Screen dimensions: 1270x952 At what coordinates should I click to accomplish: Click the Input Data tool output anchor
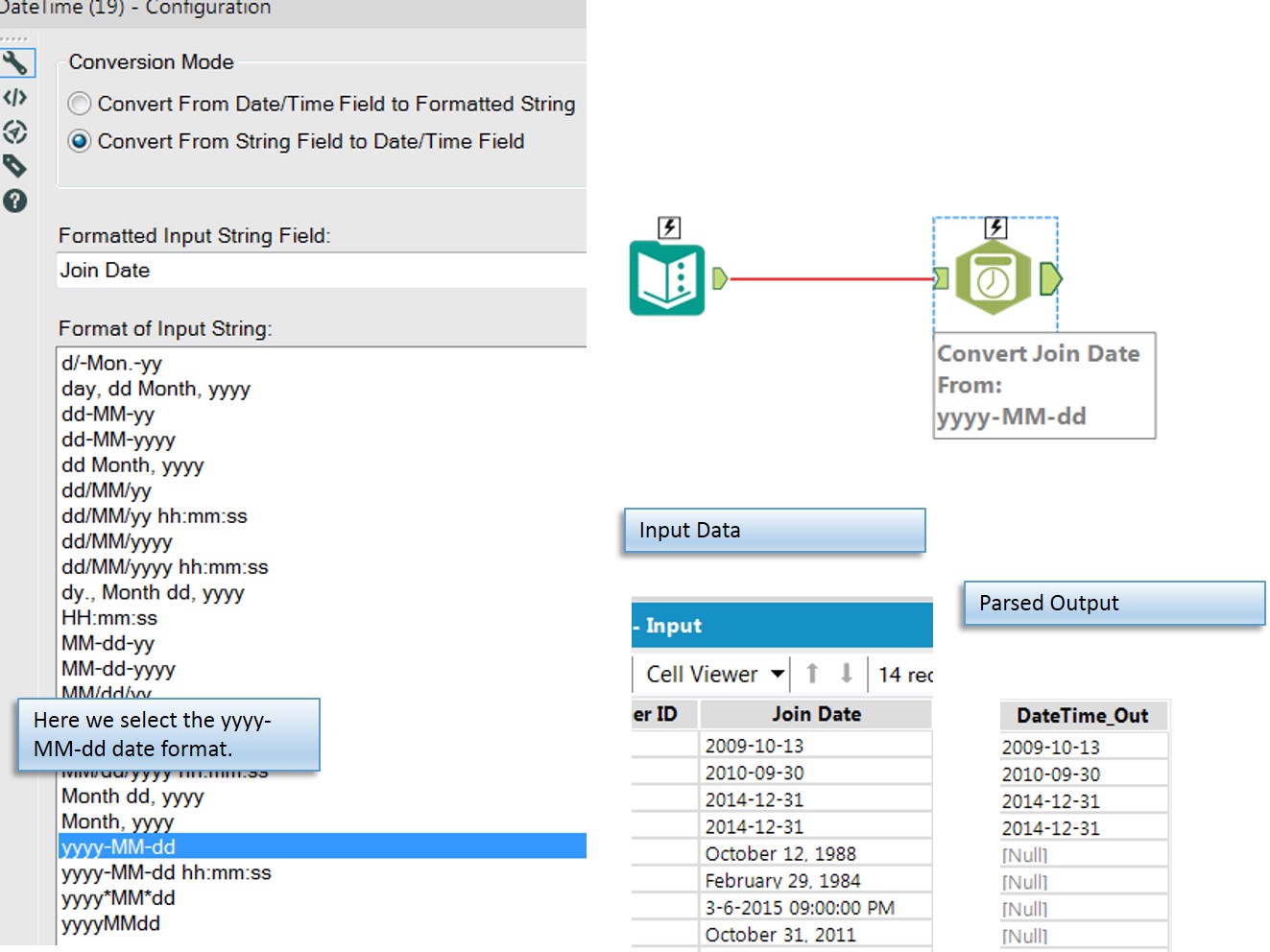coord(720,278)
